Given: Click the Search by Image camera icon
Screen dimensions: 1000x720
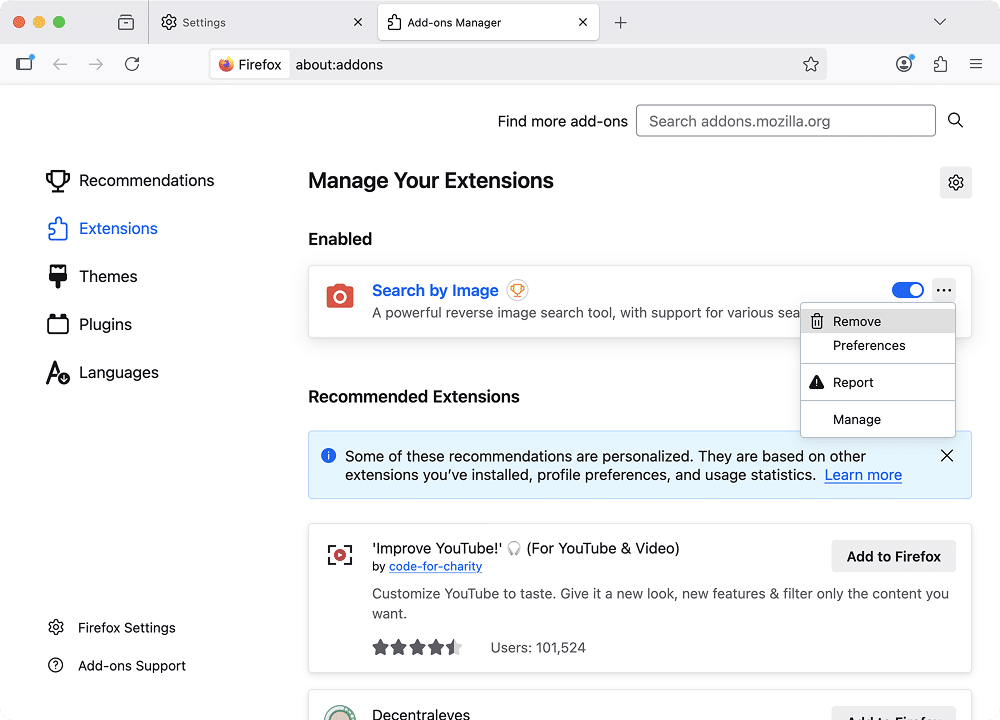Looking at the screenshot, I should click(339, 296).
